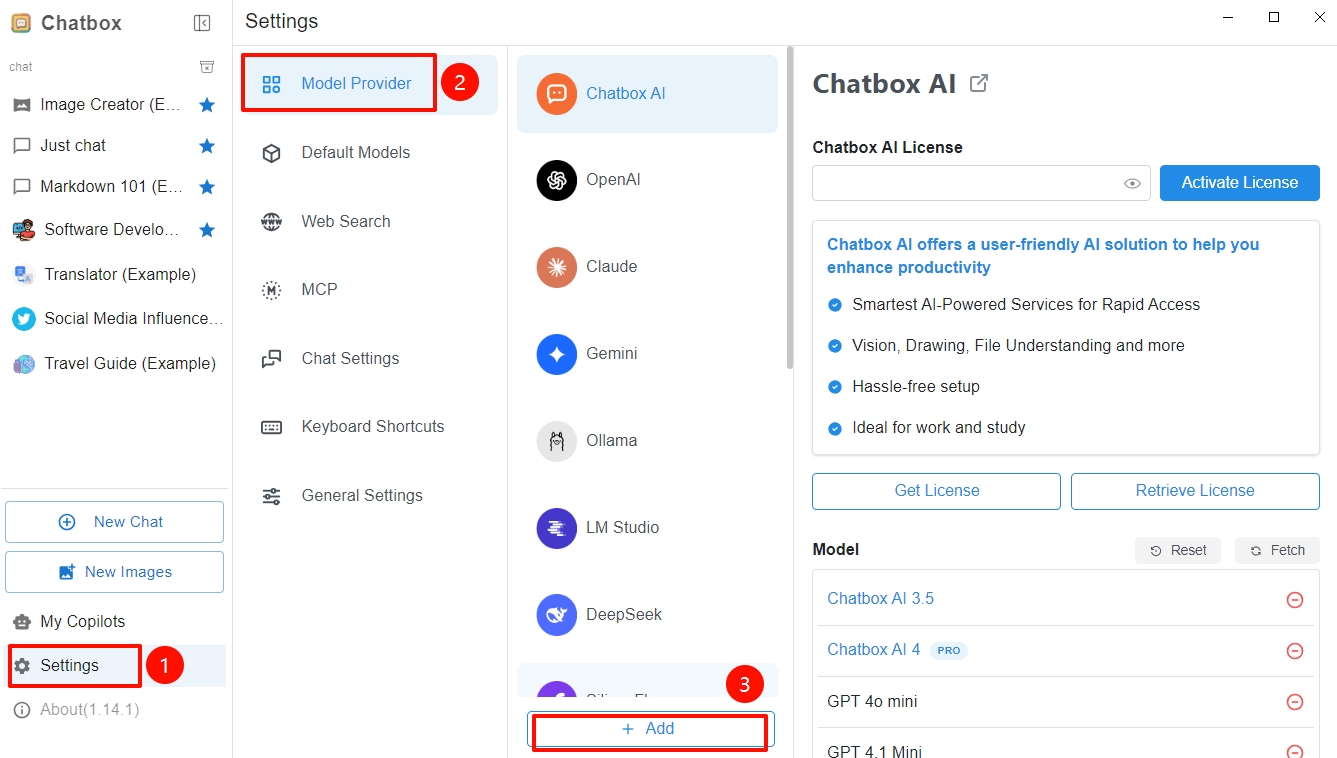Select the Default Models tab
This screenshot has height=758, width=1337.
point(369,153)
